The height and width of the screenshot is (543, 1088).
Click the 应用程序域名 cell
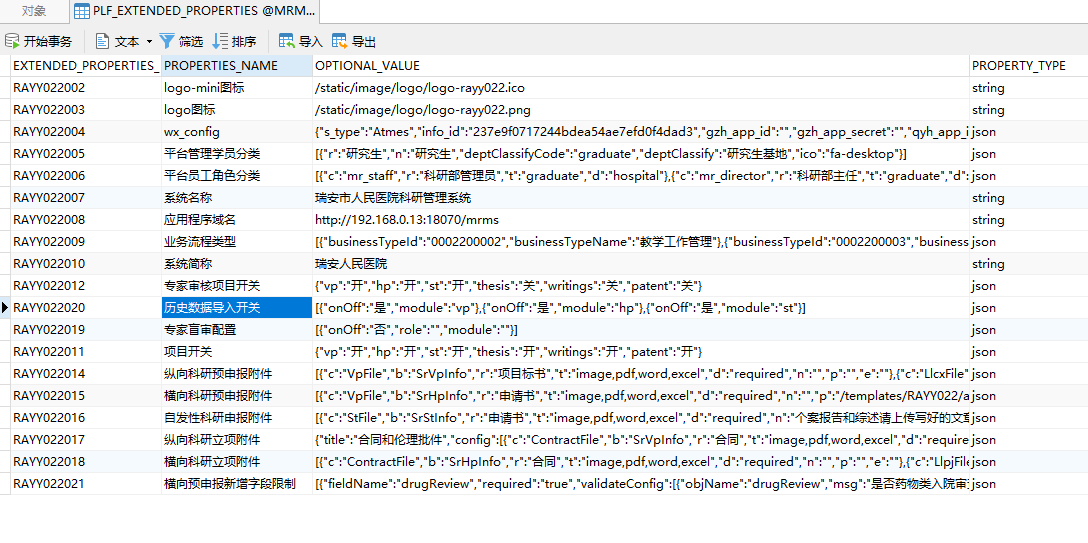(x=237, y=220)
